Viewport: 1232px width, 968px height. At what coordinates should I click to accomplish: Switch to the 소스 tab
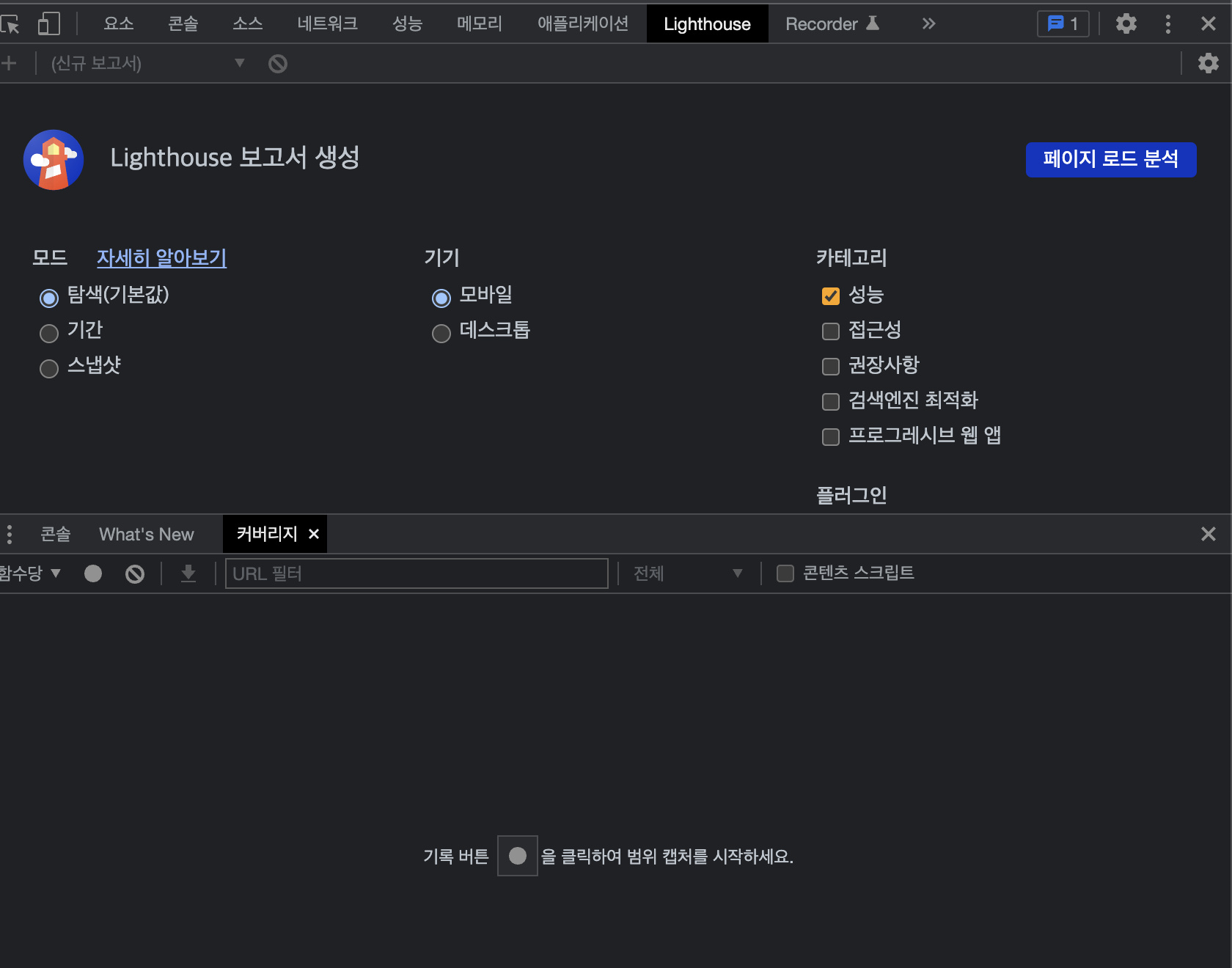pos(248,24)
